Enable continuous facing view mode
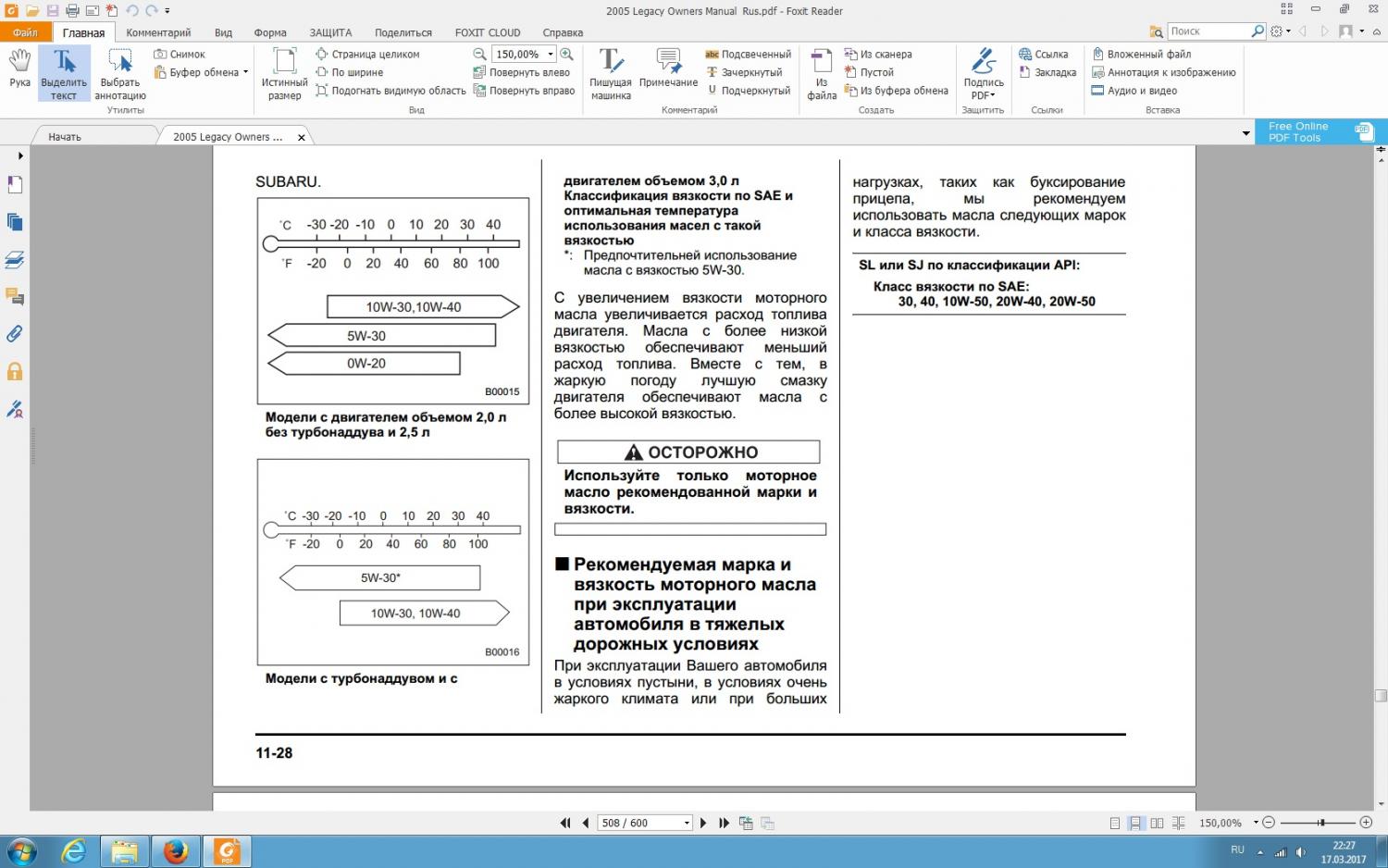Viewport: 1388px width, 868px height. (1178, 823)
